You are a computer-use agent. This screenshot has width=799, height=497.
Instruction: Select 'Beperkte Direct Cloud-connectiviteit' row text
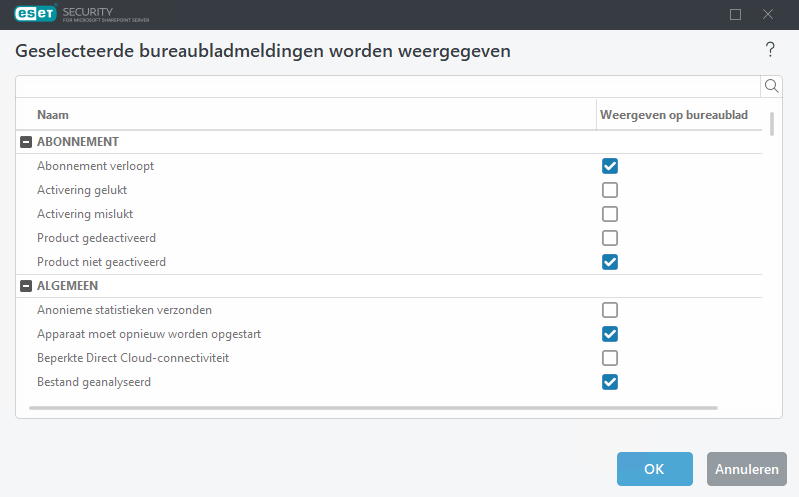(133, 358)
